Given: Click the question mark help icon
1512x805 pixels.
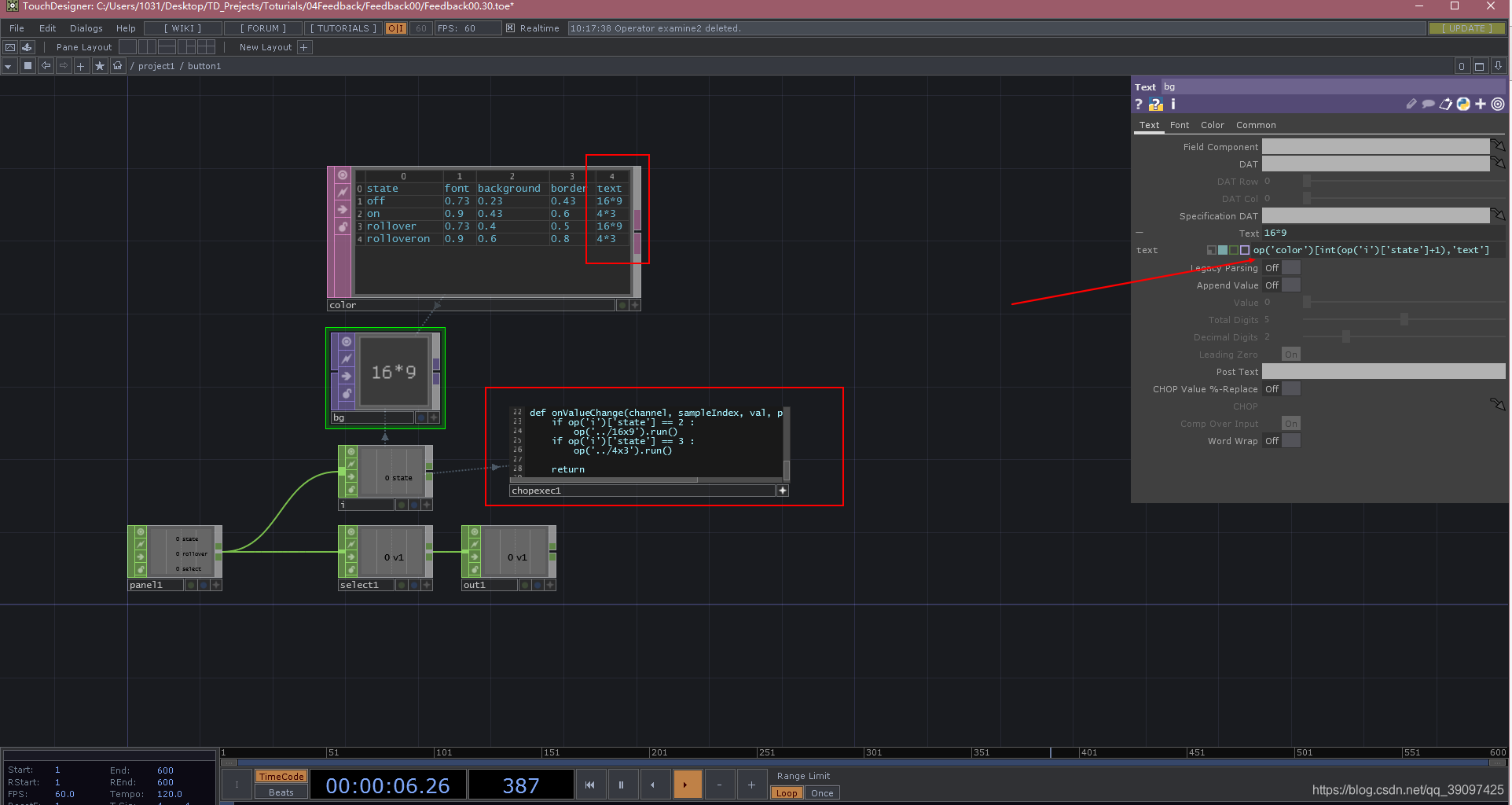Looking at the screenshot, I should pyautogui.click(x=1139, y=104).
